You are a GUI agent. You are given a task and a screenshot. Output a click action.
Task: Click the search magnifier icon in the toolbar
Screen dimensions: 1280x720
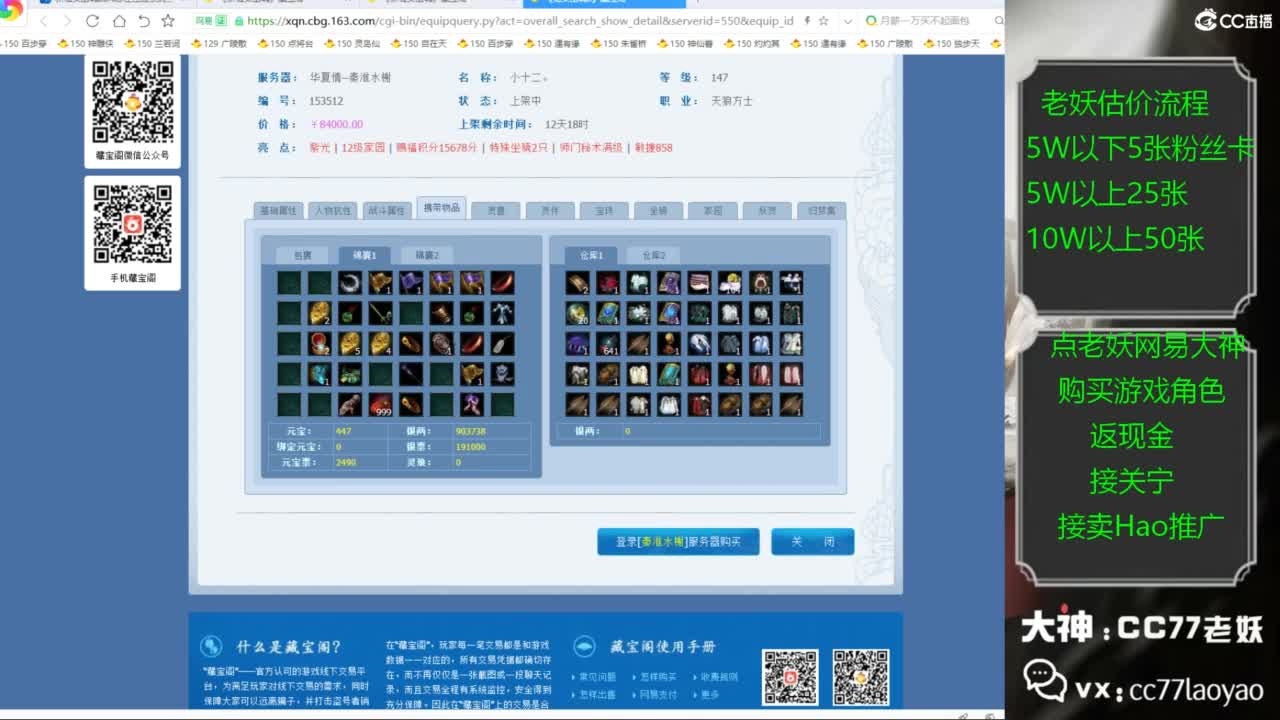(x=999, y=19)
